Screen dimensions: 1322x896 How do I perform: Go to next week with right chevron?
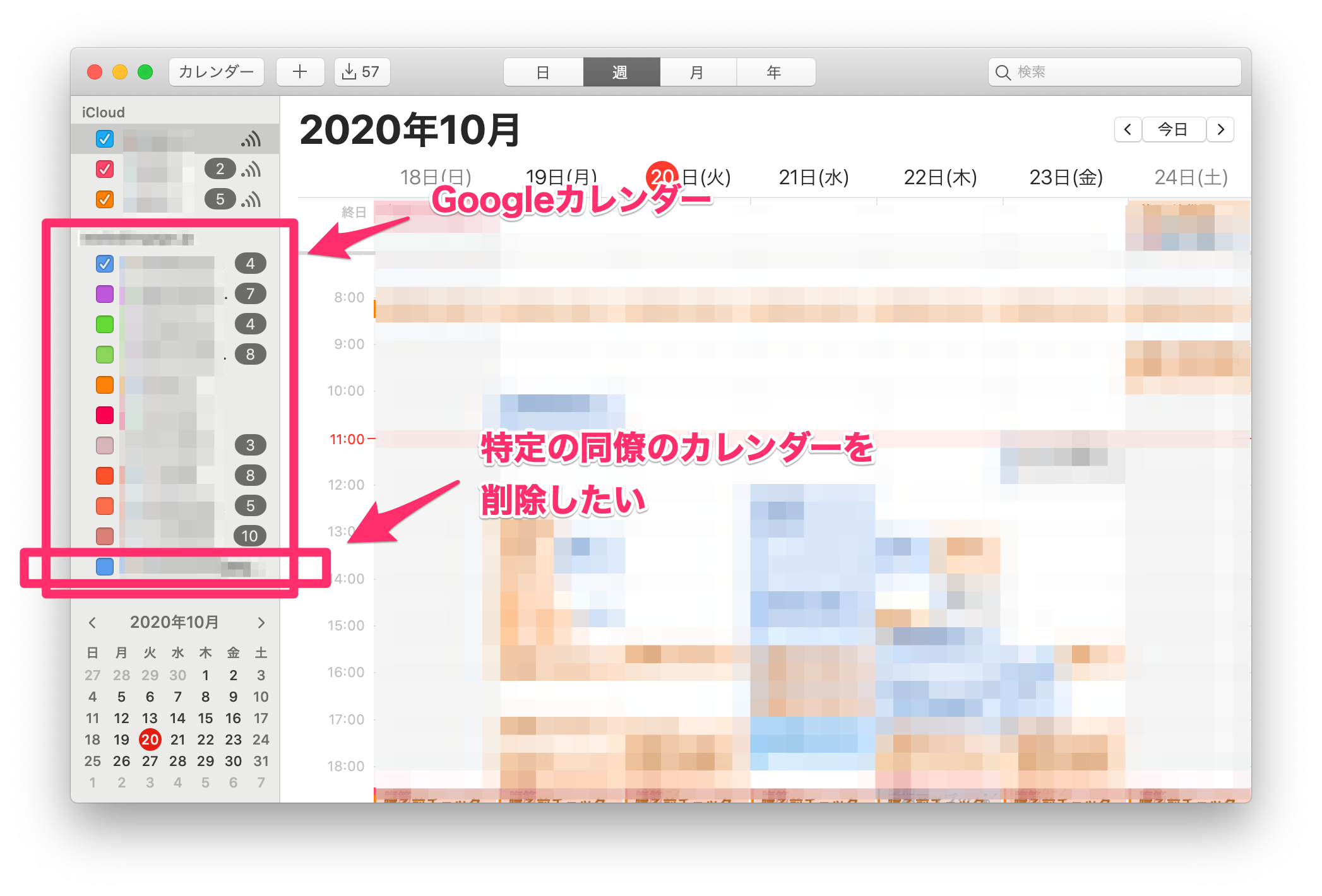pos(1220,129)
